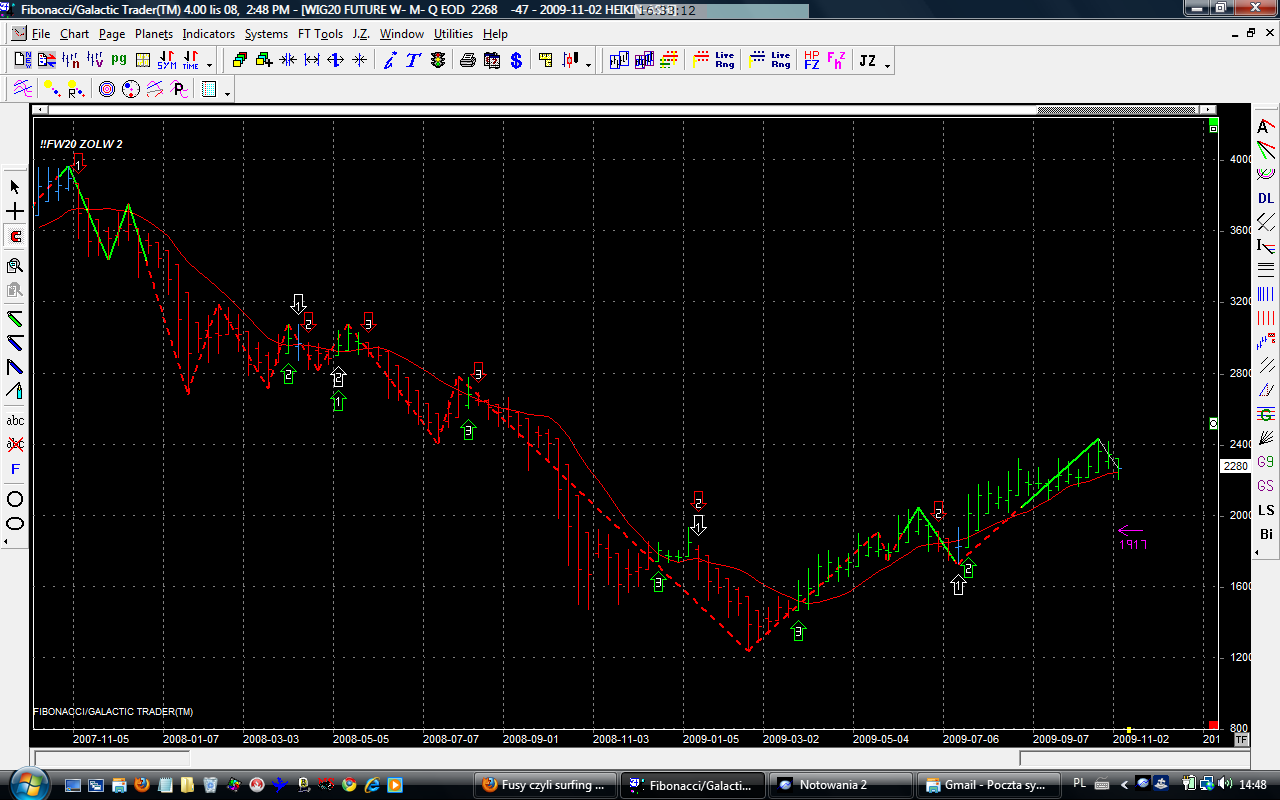Screen dimensions: 1280x800
Task: Toggle the red square at chart bottom-right
Action: point(1213,725)
